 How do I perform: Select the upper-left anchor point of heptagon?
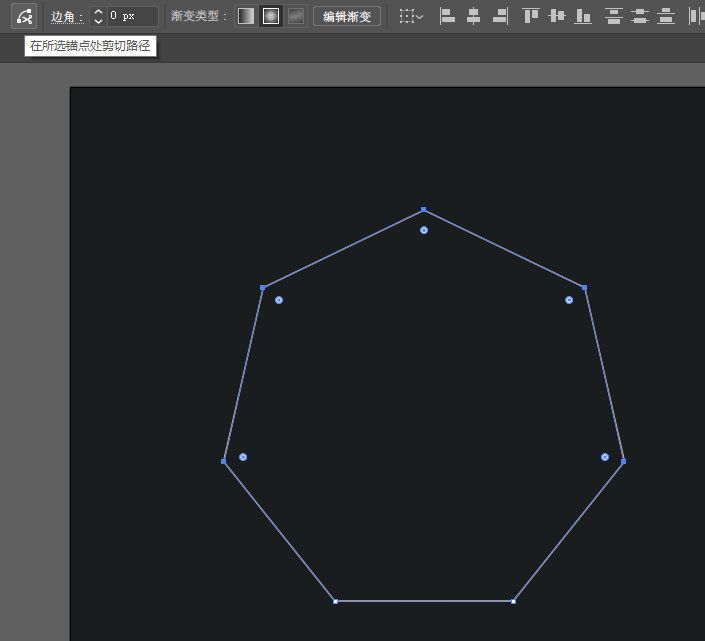pyautogui.click(x=263, y=288)
